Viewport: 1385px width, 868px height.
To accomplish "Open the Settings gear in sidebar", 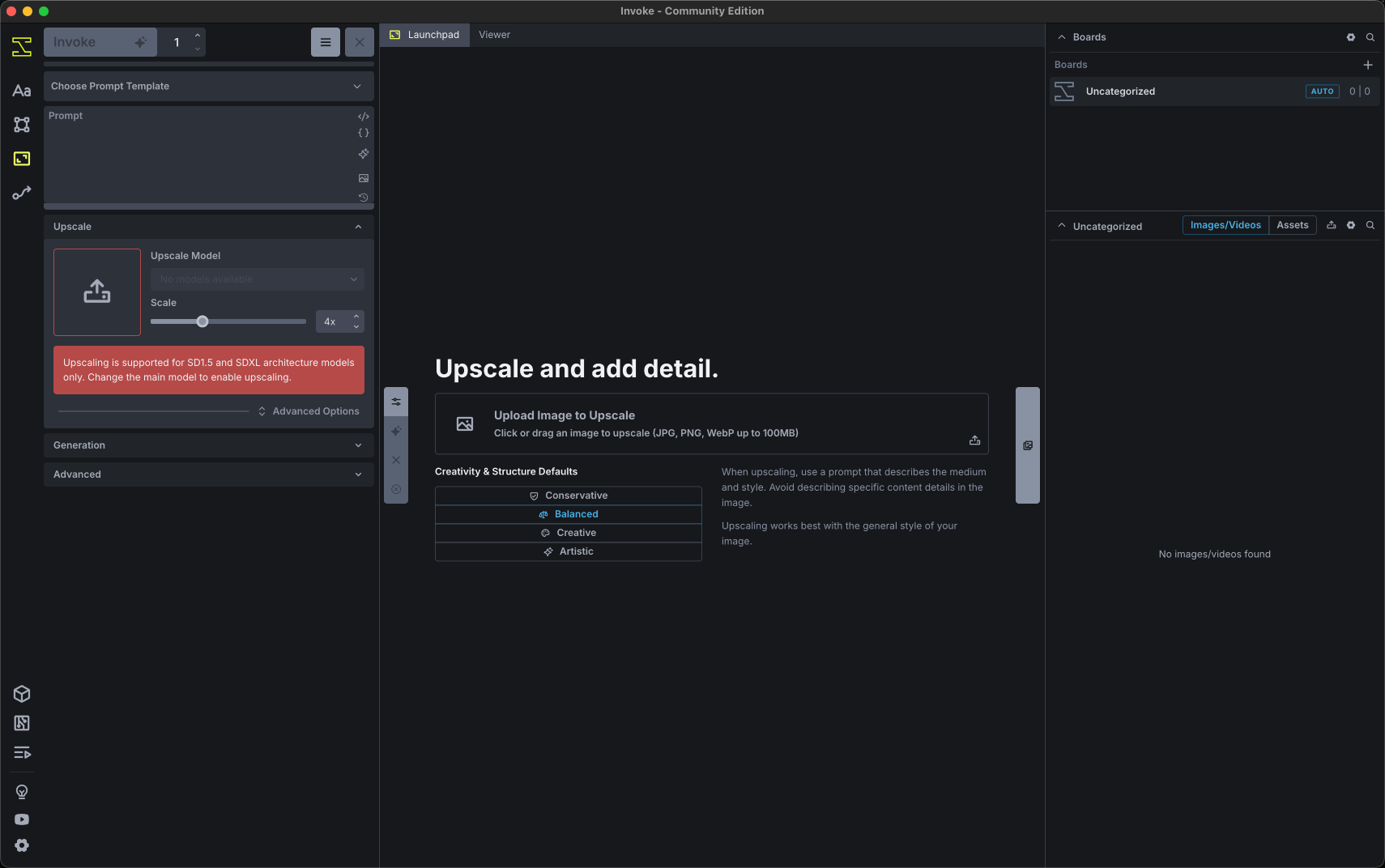I will point(22,845).
